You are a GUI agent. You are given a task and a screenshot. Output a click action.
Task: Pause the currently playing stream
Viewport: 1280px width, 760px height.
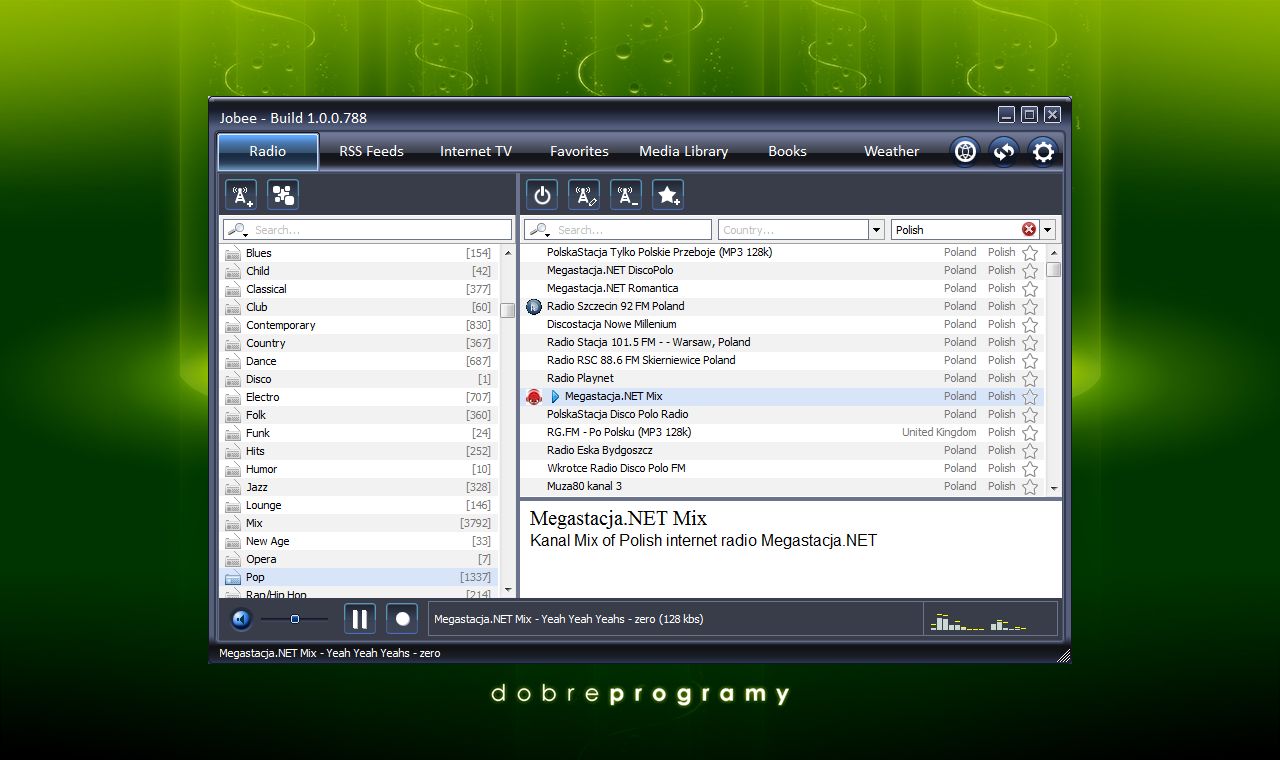(x=359, y=619)
